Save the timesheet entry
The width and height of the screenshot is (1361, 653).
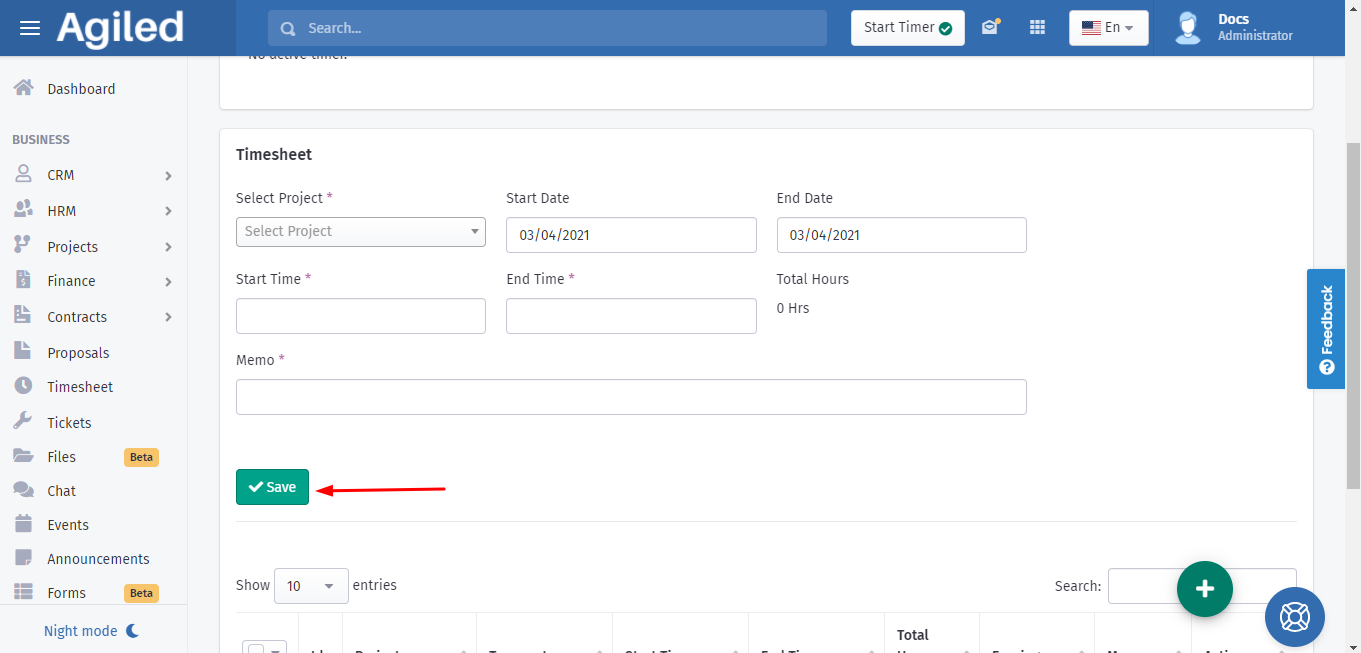click(x=272, y=487)
